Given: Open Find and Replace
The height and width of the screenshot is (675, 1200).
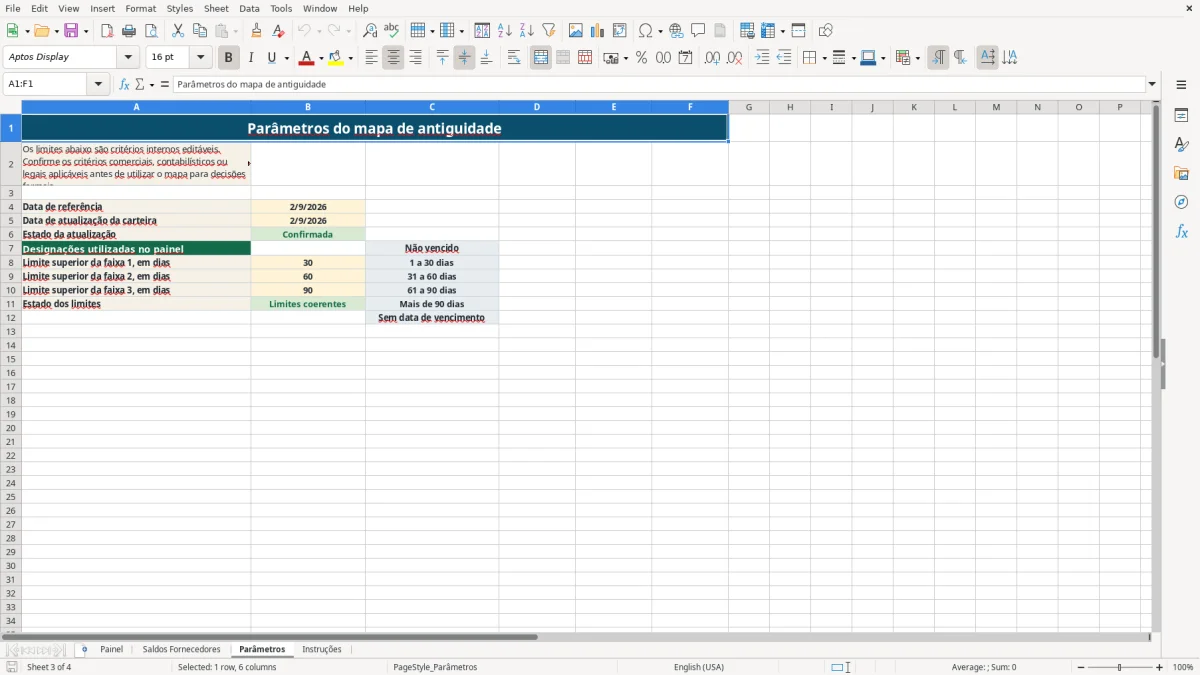Looking at the screenshot, I should (370, 31).
